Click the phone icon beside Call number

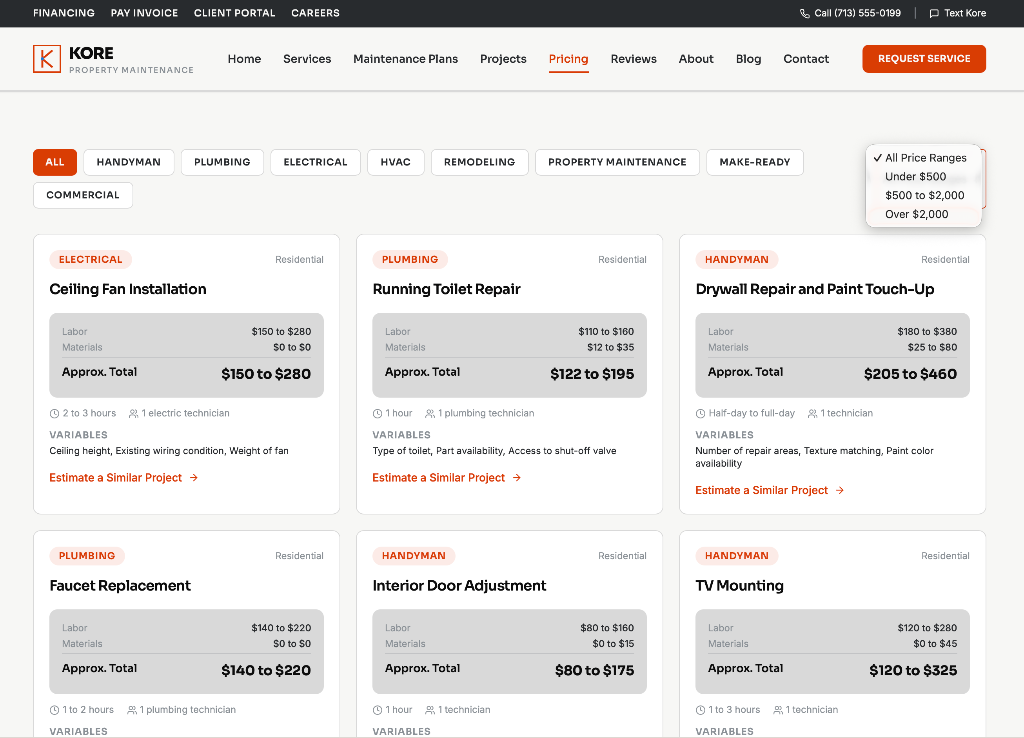[805, 13]
